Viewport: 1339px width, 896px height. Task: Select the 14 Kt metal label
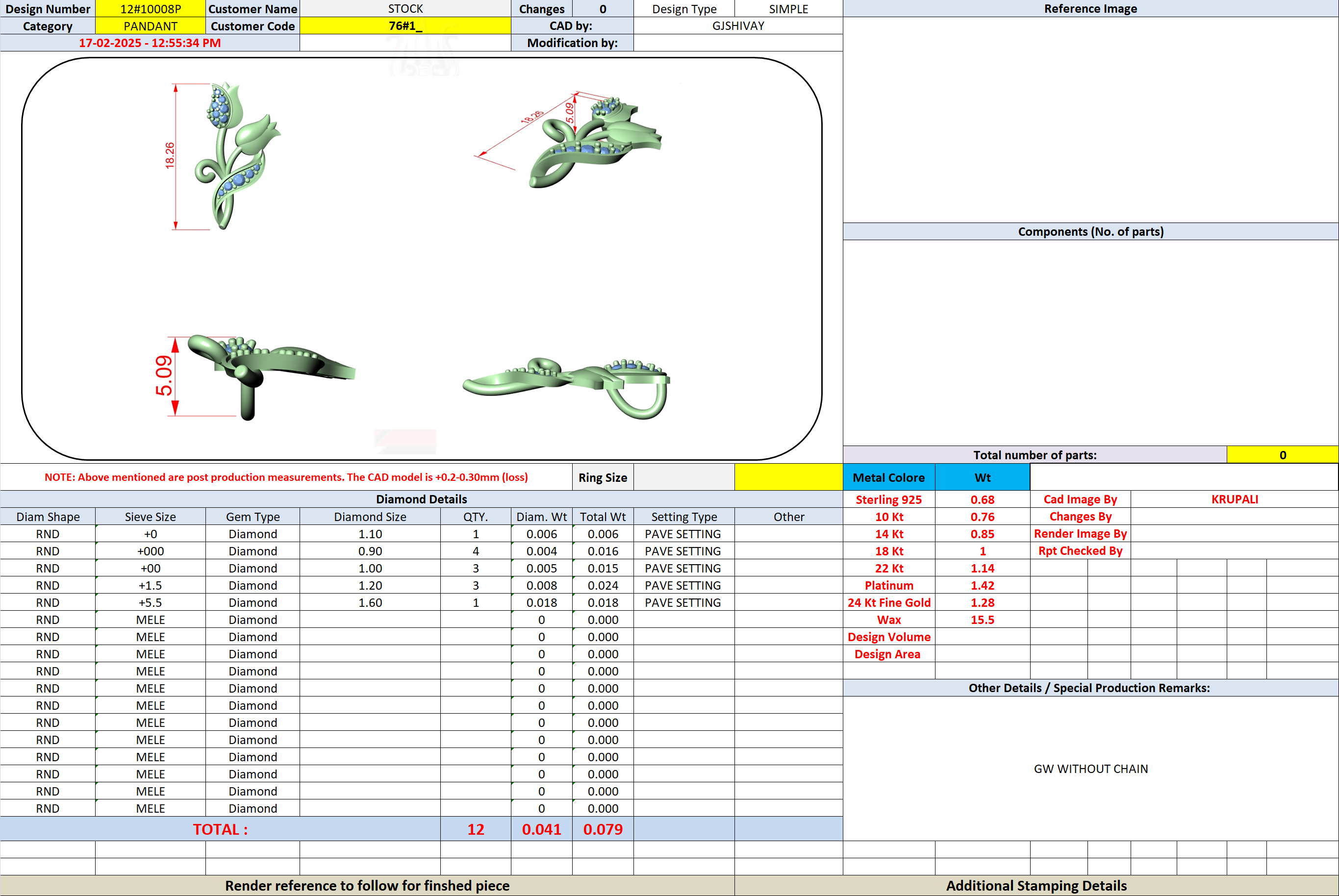click(x=889, y=534)
